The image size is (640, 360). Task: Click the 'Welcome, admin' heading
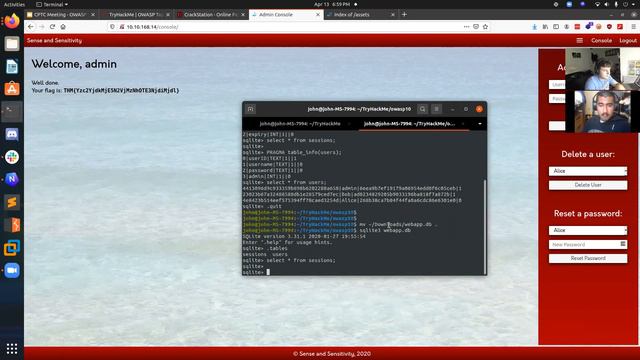(x=74, y=64)
